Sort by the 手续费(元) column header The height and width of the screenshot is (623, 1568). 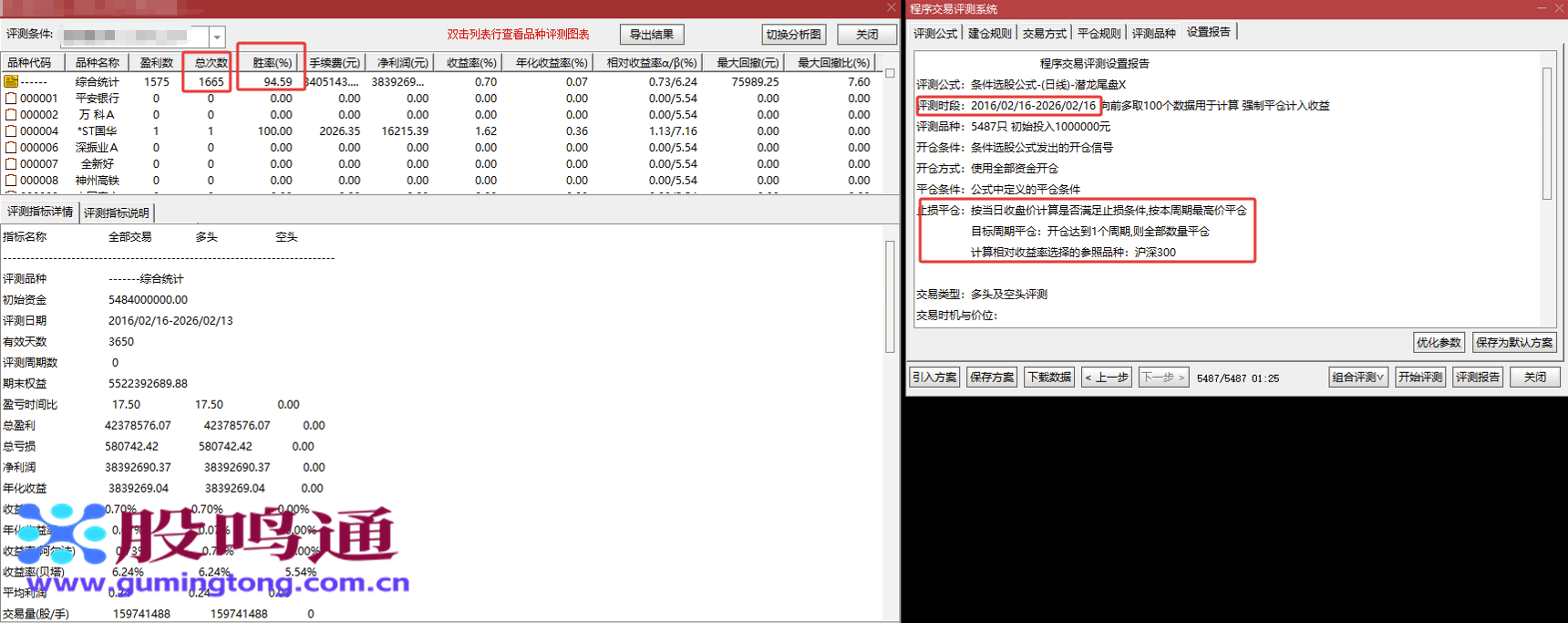pos(335,63)
